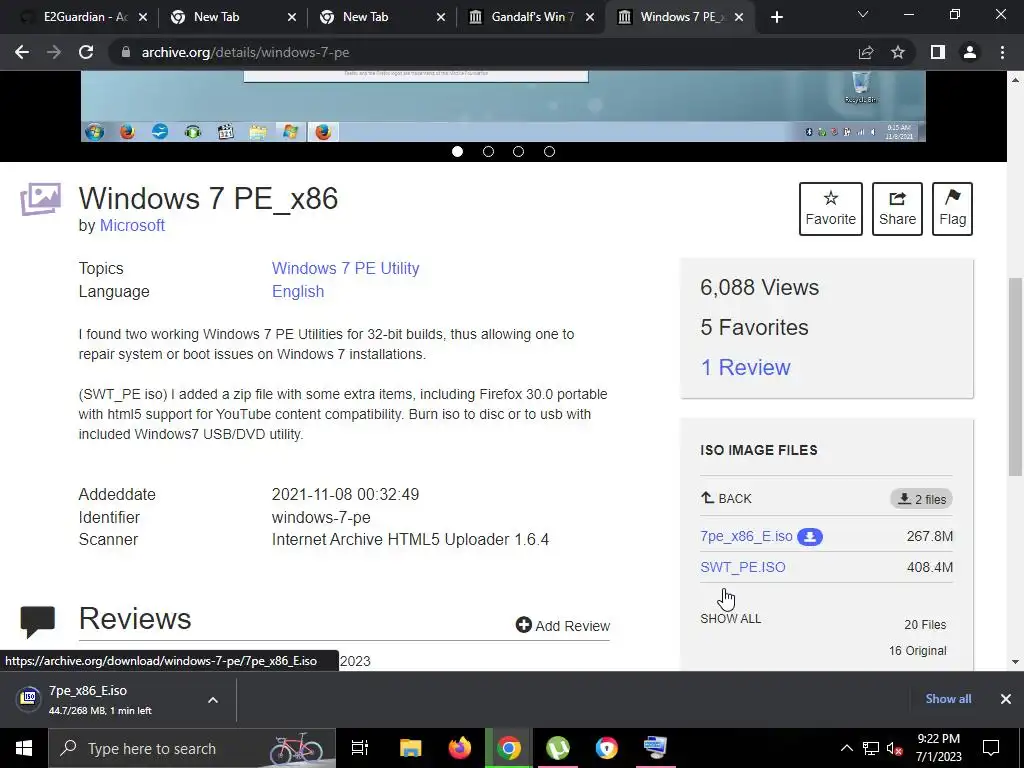The image size is (1024, 768).
Task: Click the slideshow preview image
Action: click(x=503, y=106)
